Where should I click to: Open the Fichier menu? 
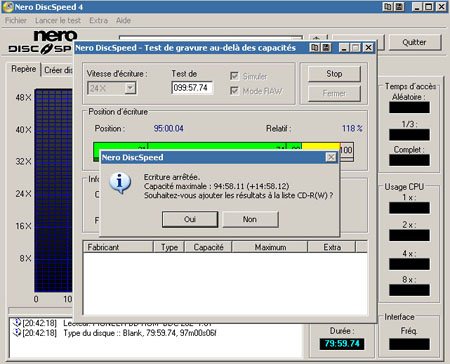pos(16,20)
